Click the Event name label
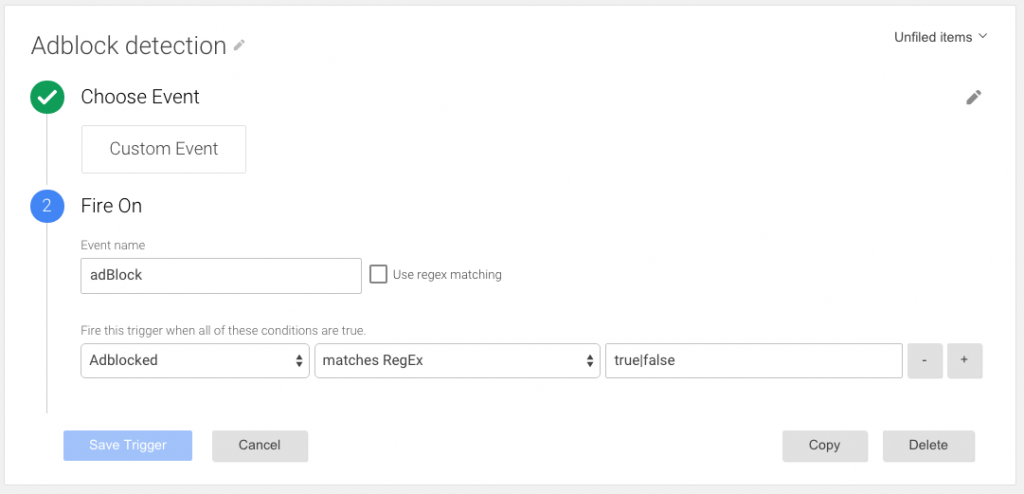 point(113,246)
